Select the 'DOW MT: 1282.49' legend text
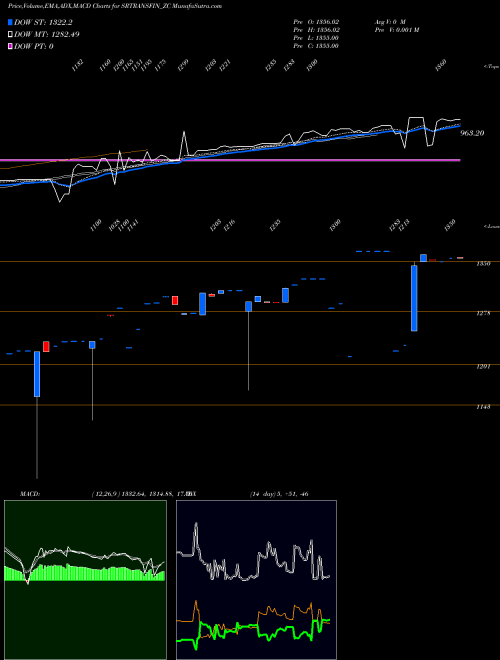Viewport: 500px width, 660px height. coord(47,34)
